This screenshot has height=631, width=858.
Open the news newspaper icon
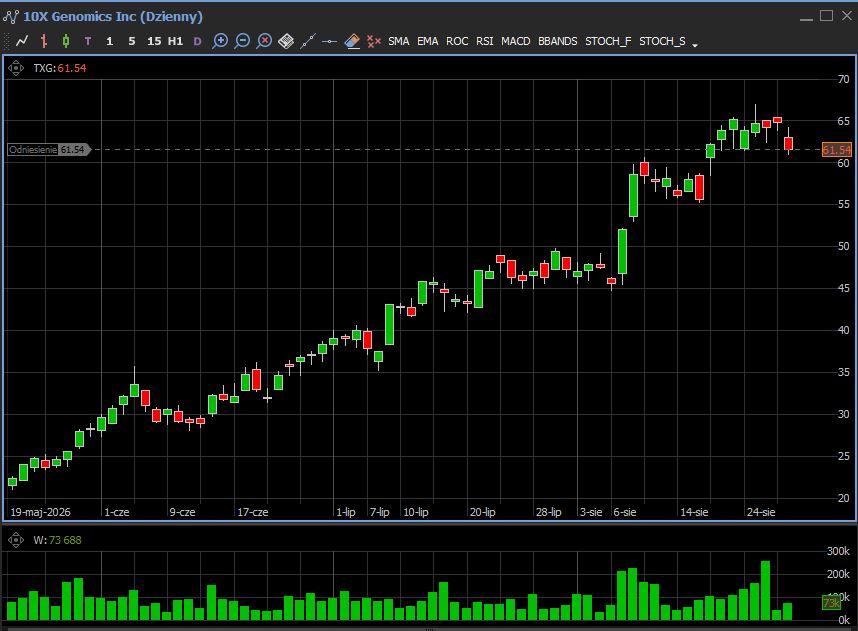[x=286, y=41]
